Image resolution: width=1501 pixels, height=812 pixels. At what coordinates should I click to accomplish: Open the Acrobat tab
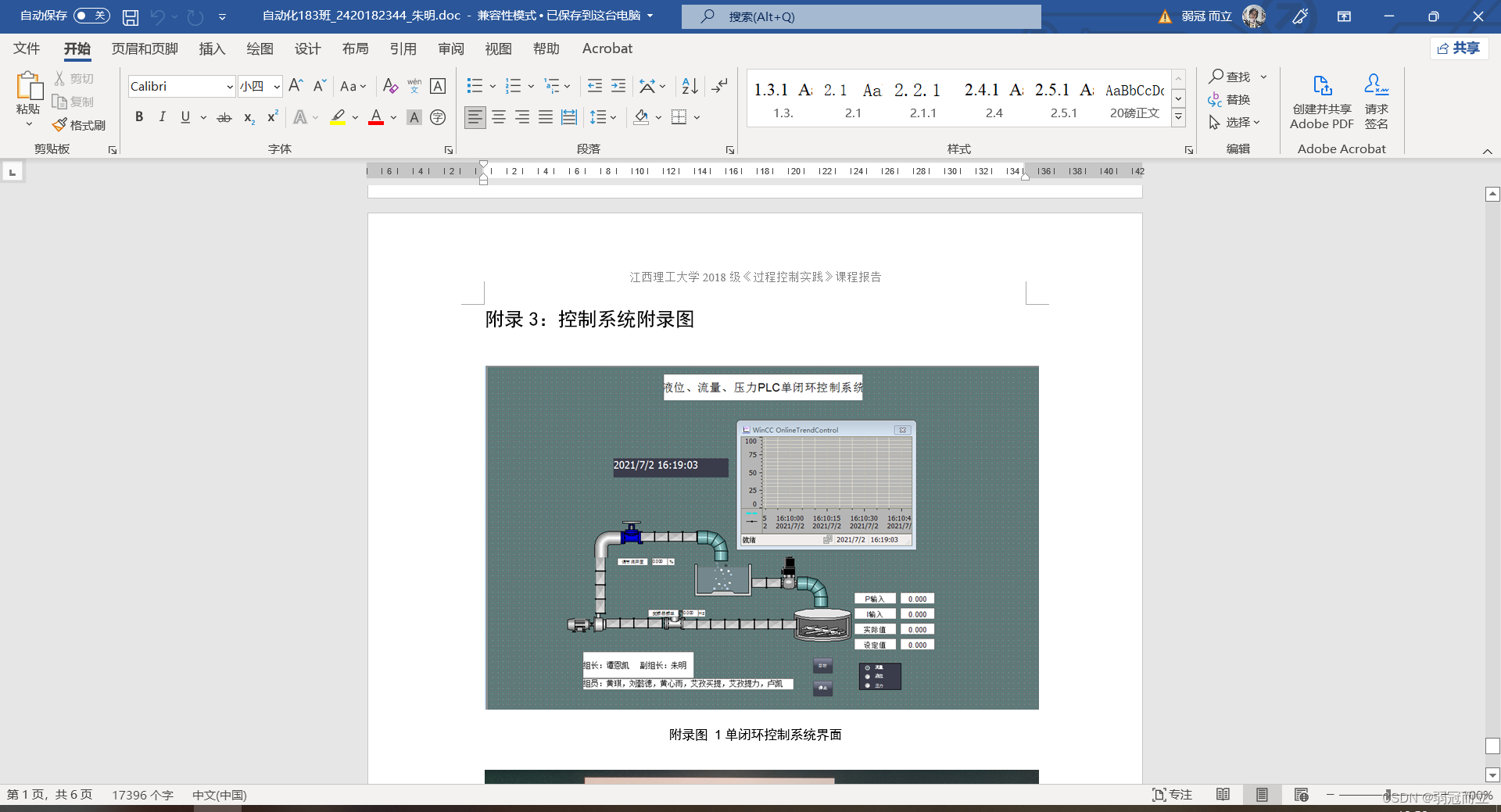coord(607,48)
